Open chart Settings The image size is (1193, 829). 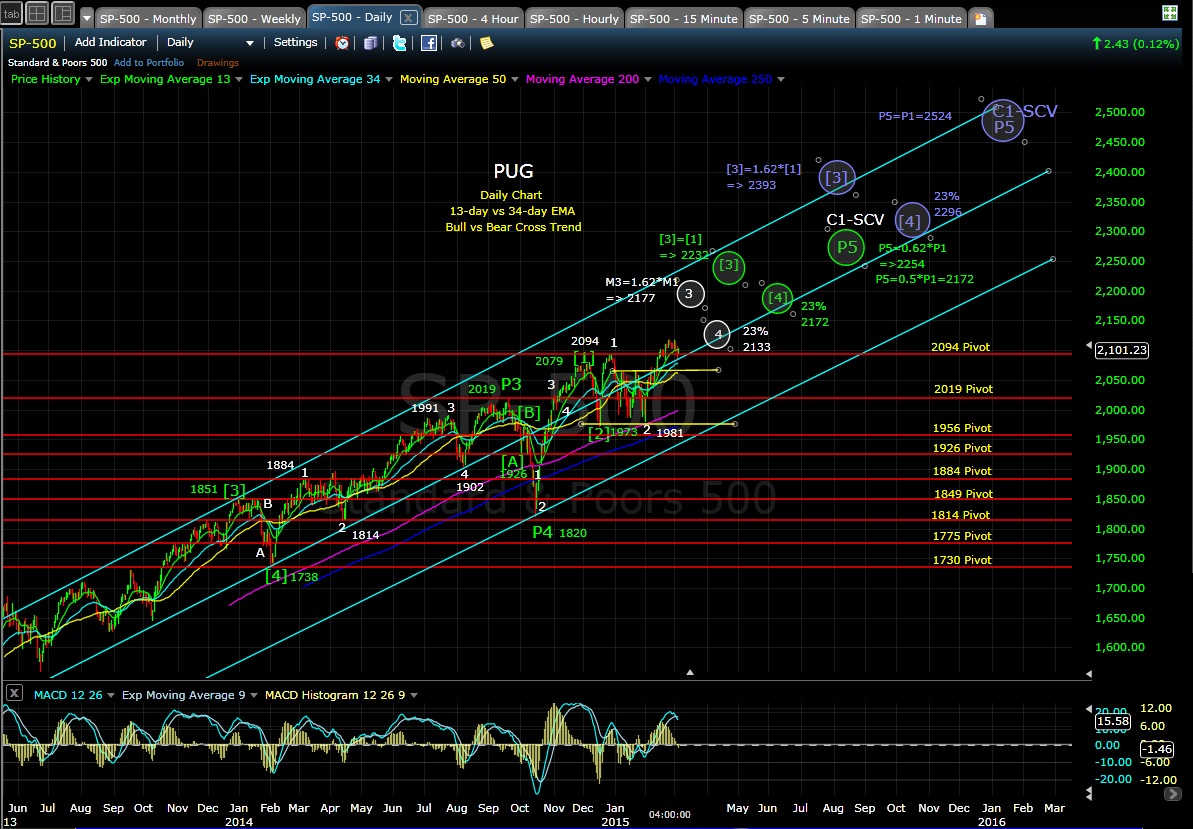point(295,43)
